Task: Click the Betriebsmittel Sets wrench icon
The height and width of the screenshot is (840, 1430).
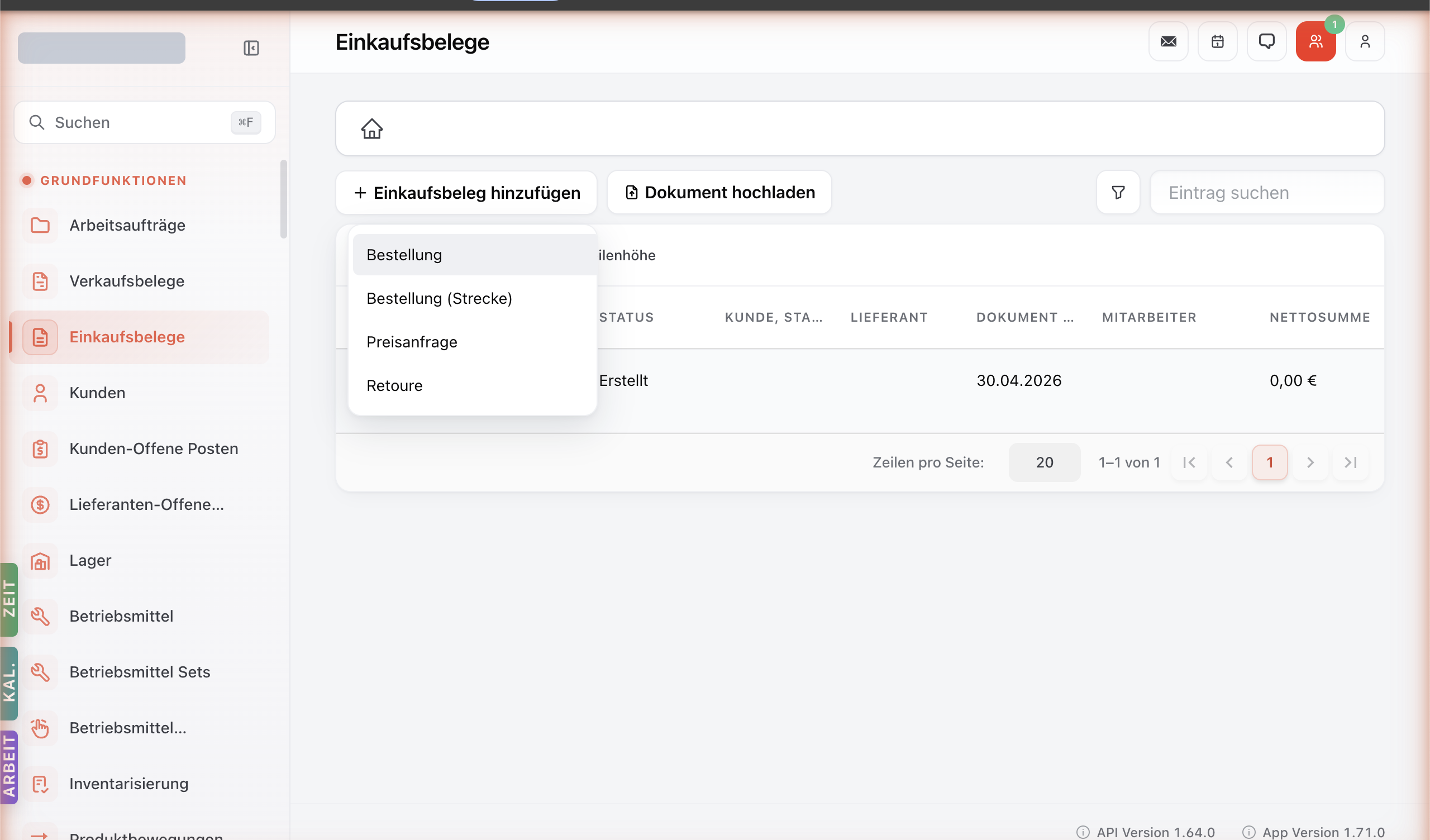Action: [x=40, y=672]
